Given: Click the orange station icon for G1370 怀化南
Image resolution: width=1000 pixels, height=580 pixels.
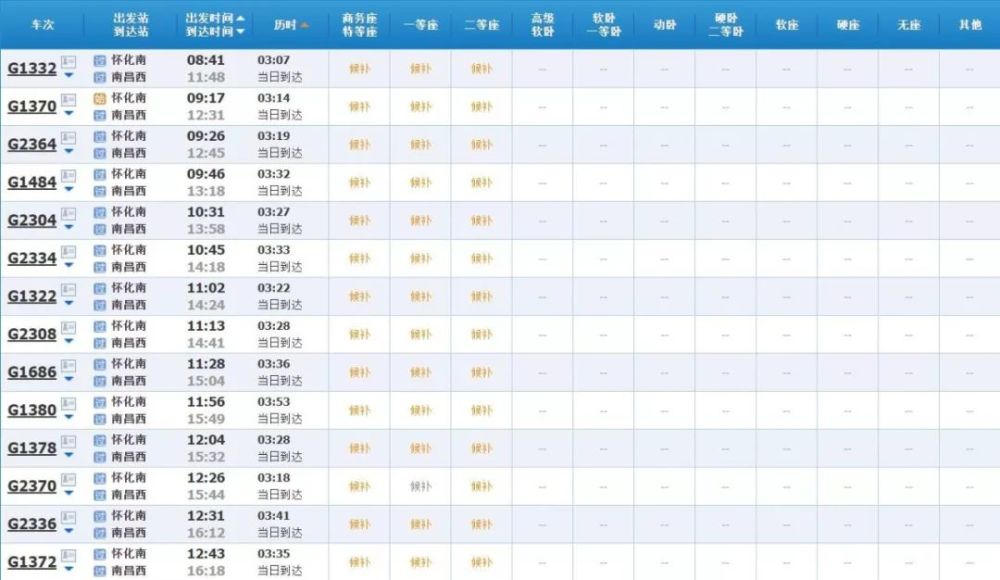Looking at the screenshot, I should 99,99.
